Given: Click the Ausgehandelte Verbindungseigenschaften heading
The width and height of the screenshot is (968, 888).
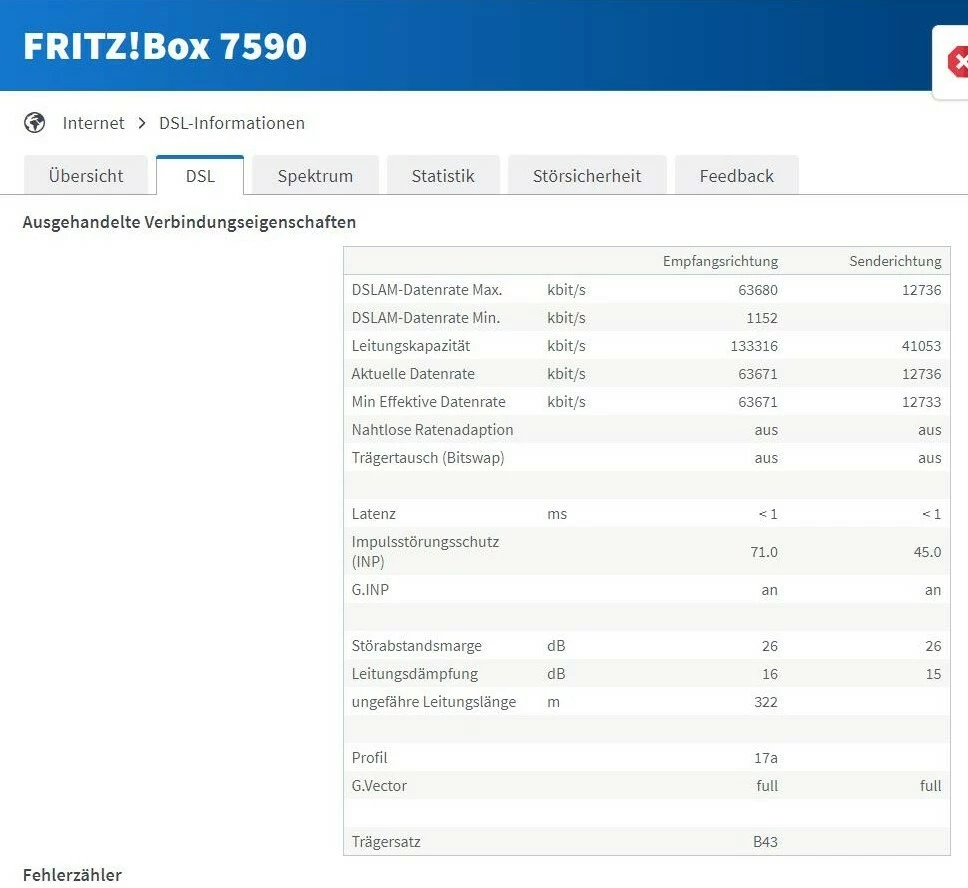Looking at the screenshot, I should 190,222.
